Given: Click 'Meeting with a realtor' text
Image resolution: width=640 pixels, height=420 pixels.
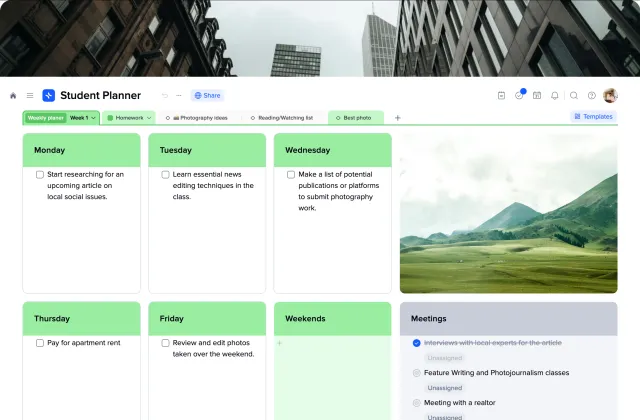Looking at the screenshot, I should 460,403.
